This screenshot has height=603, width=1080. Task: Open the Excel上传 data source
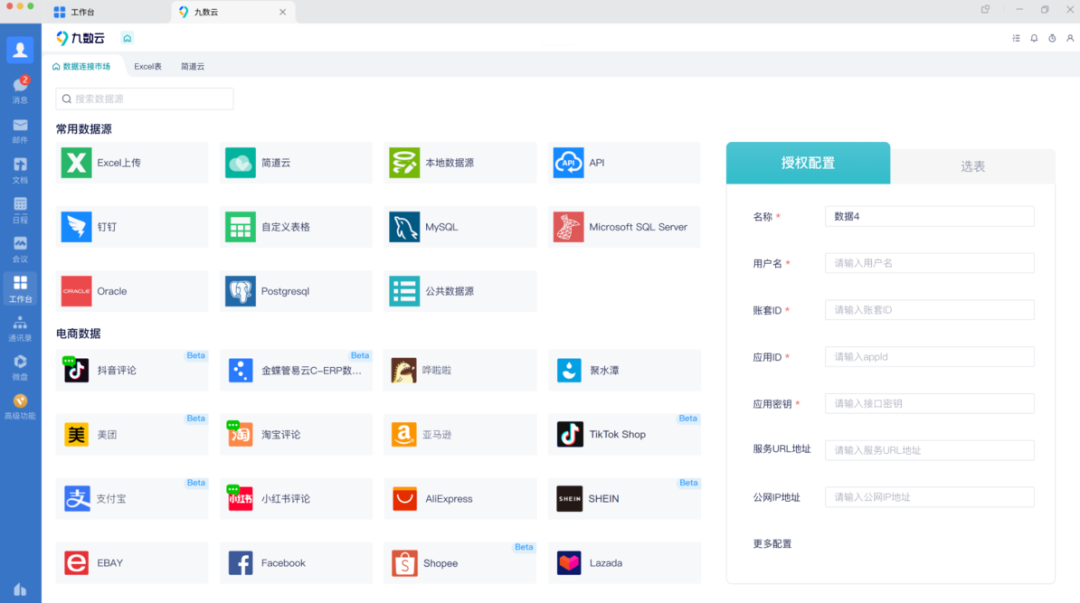(x=132, y=163)
